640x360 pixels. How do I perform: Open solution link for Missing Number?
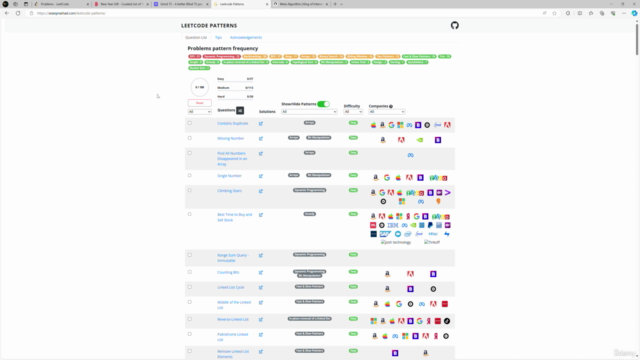(261, 138)
